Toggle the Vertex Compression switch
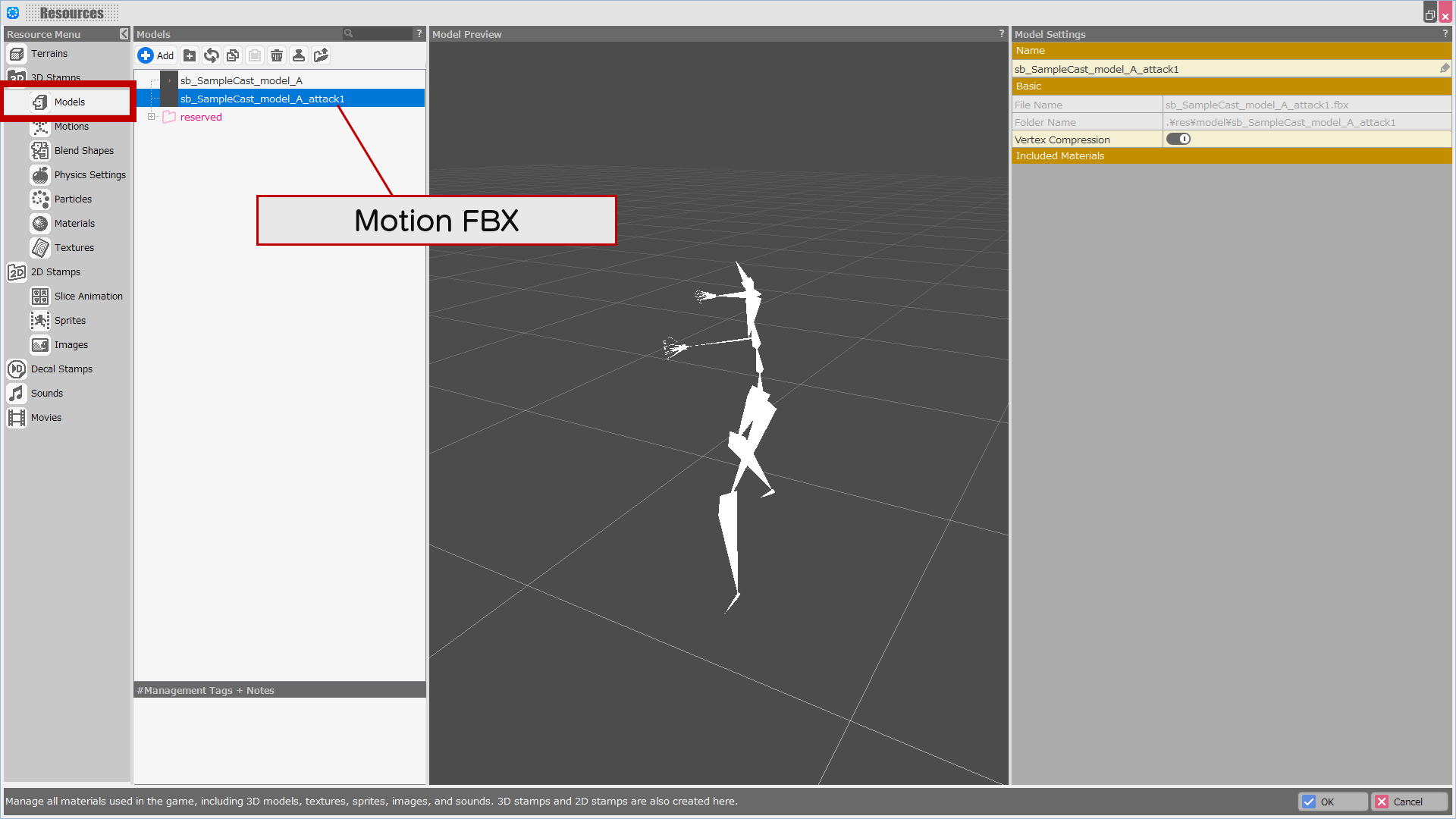Image resolution: width=1456 pixels, height=819 pixels. pyautogui.click(x=1178, y=139)
